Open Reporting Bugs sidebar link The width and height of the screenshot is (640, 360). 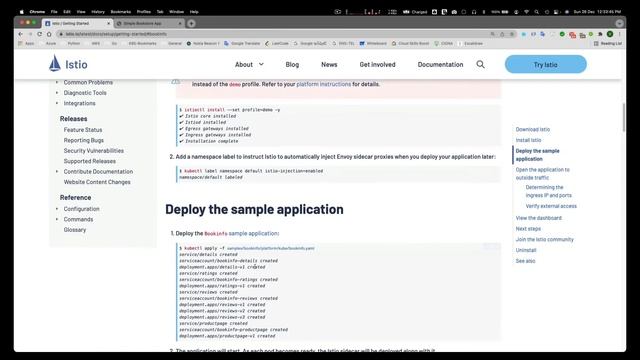(84, 140)
